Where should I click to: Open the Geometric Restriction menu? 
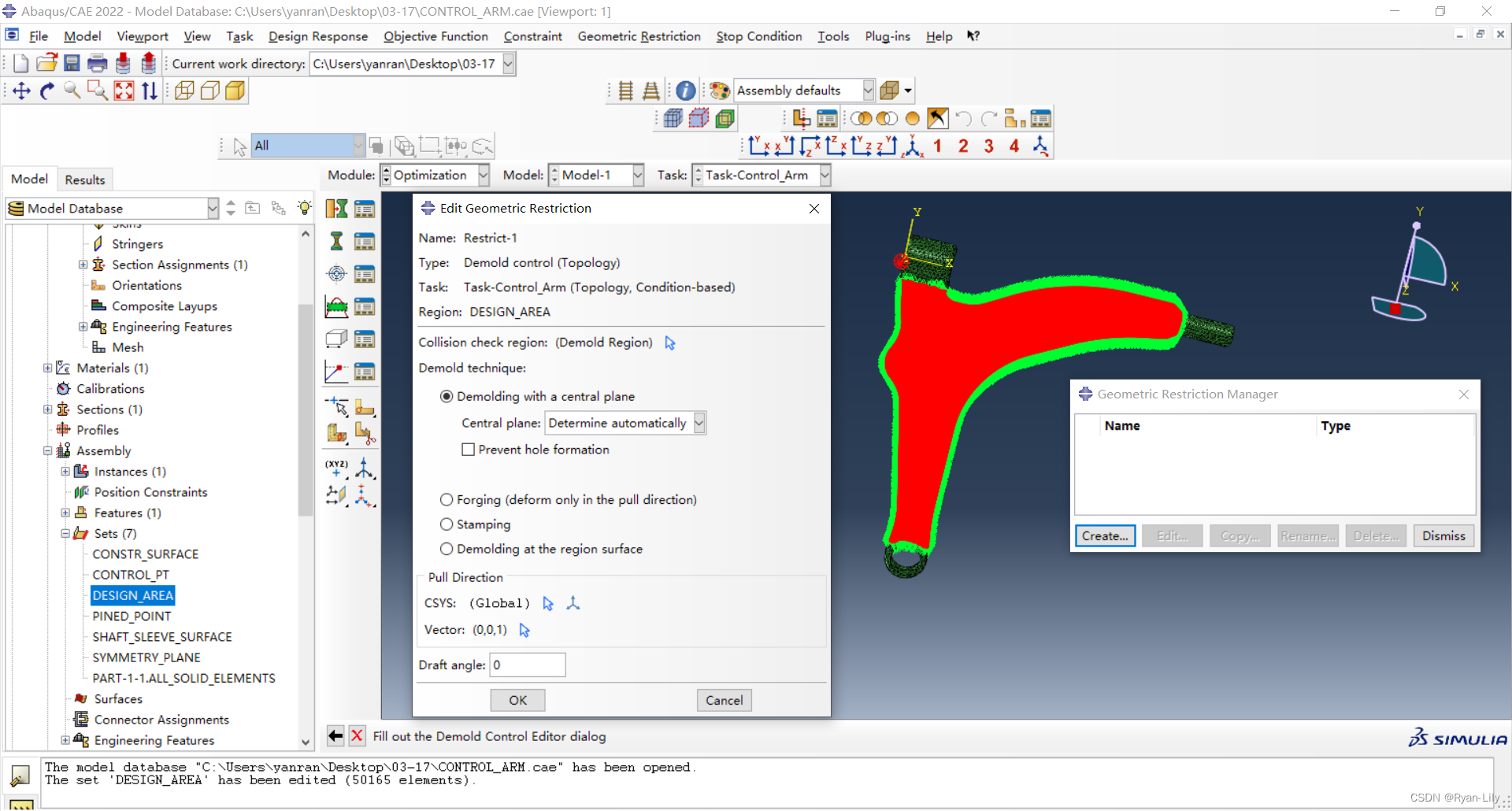click(639, 36)
